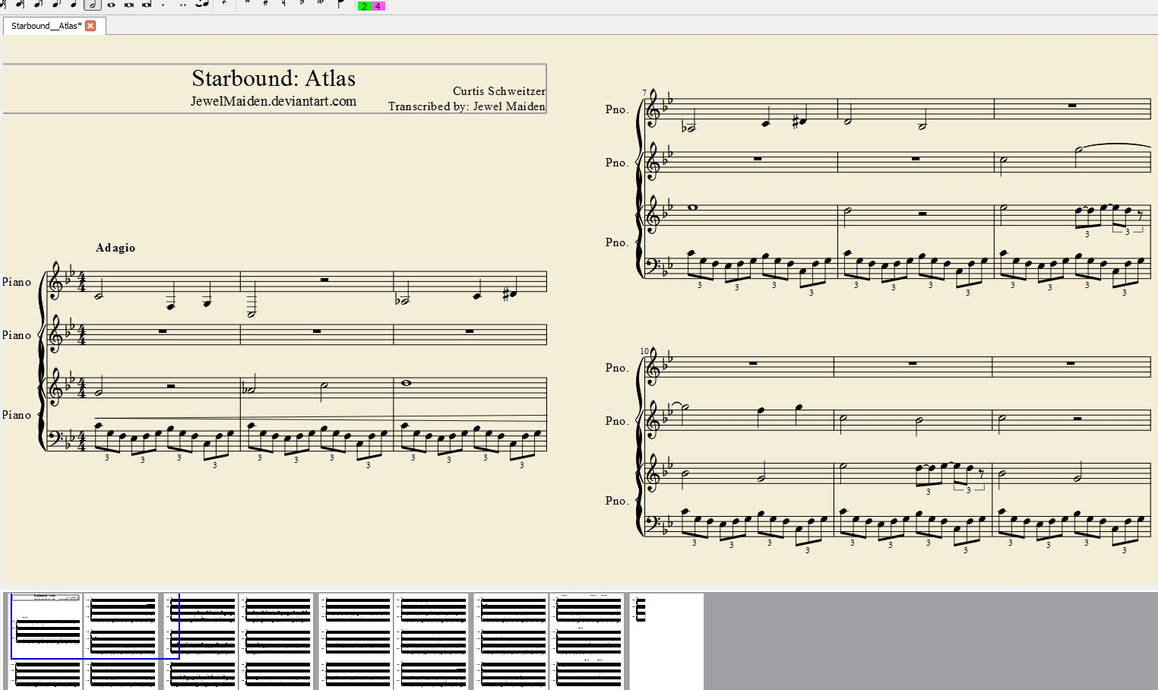This screenshot has height=690, width=1158.
Task: Click the tie notes icon
Action: pyautogui.click(x=202, y=4)
